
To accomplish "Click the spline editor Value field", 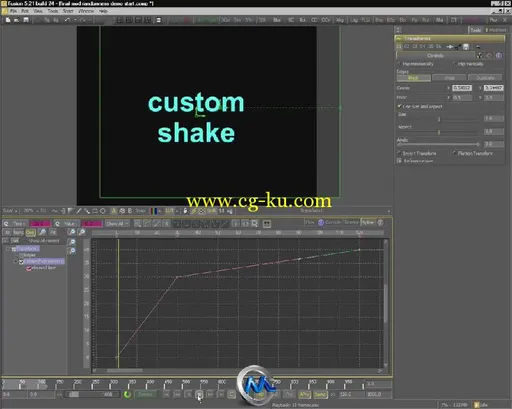I will coord(91,224).
